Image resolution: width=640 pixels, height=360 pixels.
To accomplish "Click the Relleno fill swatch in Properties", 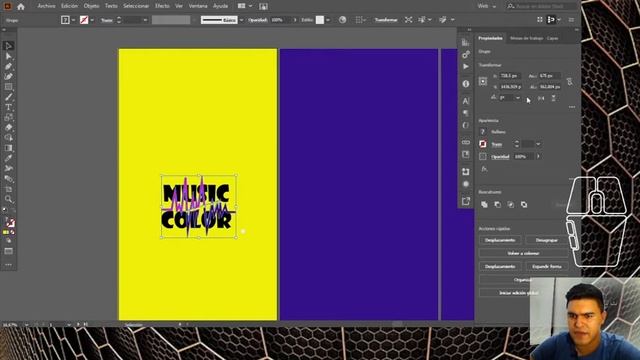I will point(483,131).
